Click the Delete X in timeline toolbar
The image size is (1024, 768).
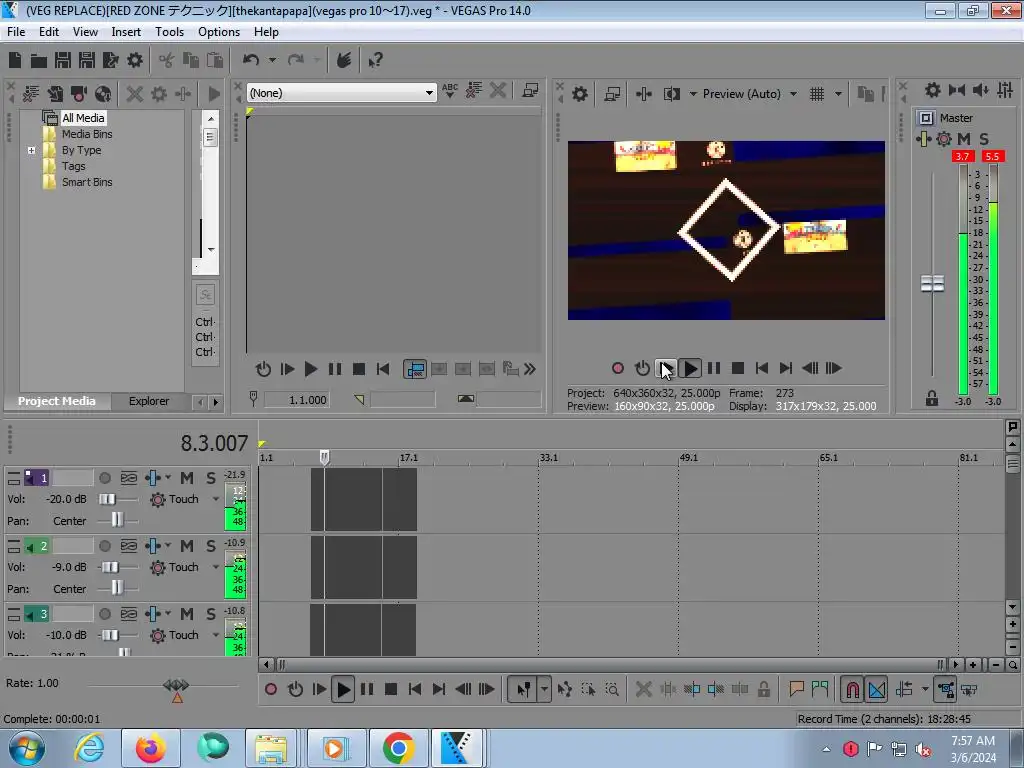click(x=643, y=689)
